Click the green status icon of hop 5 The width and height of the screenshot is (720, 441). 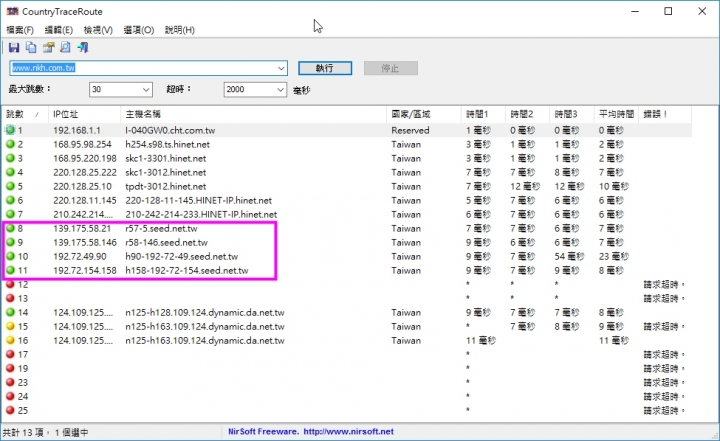pos(10,186)
